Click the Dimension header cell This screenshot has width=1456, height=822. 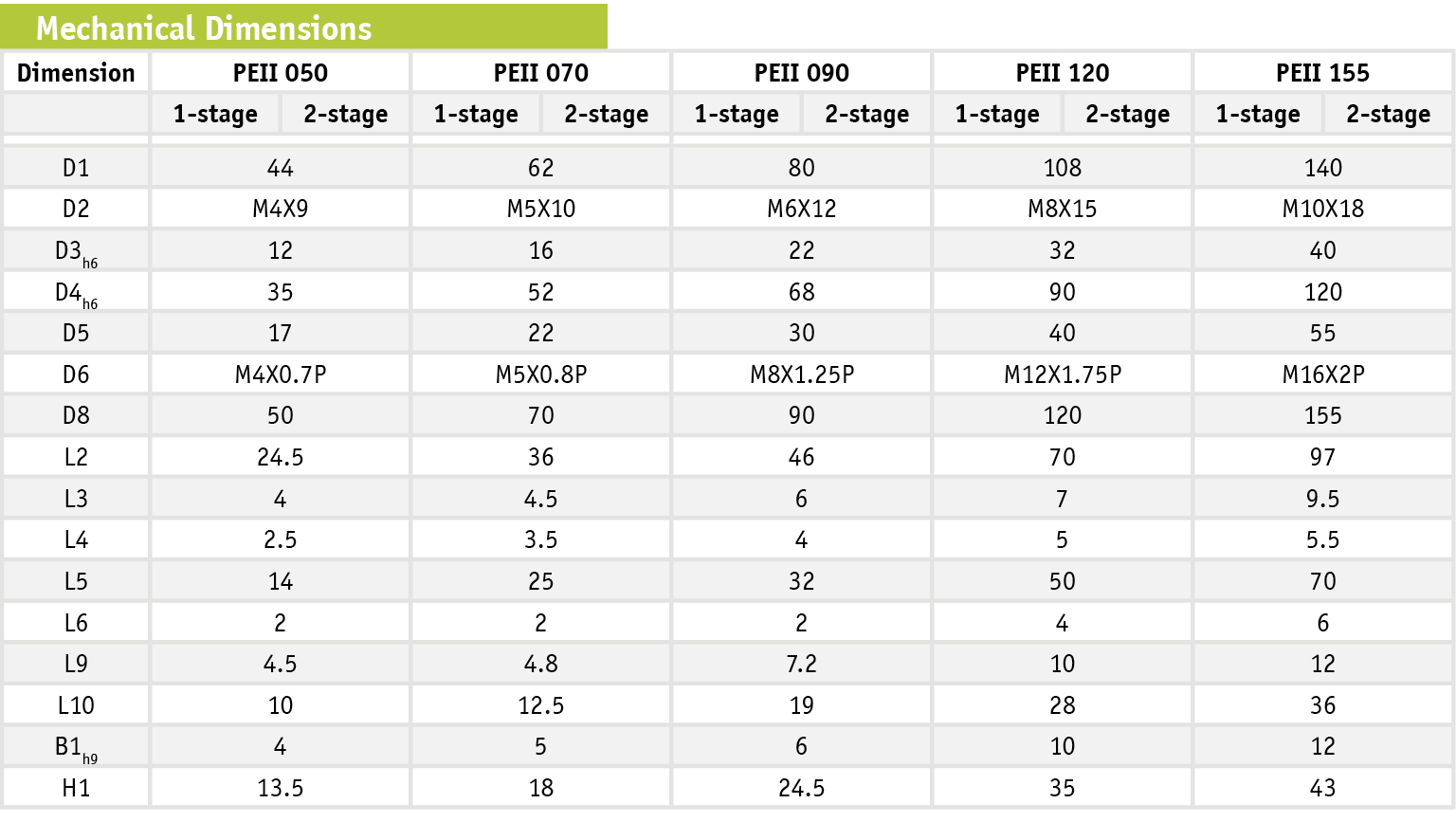click(x=76, y=73)
